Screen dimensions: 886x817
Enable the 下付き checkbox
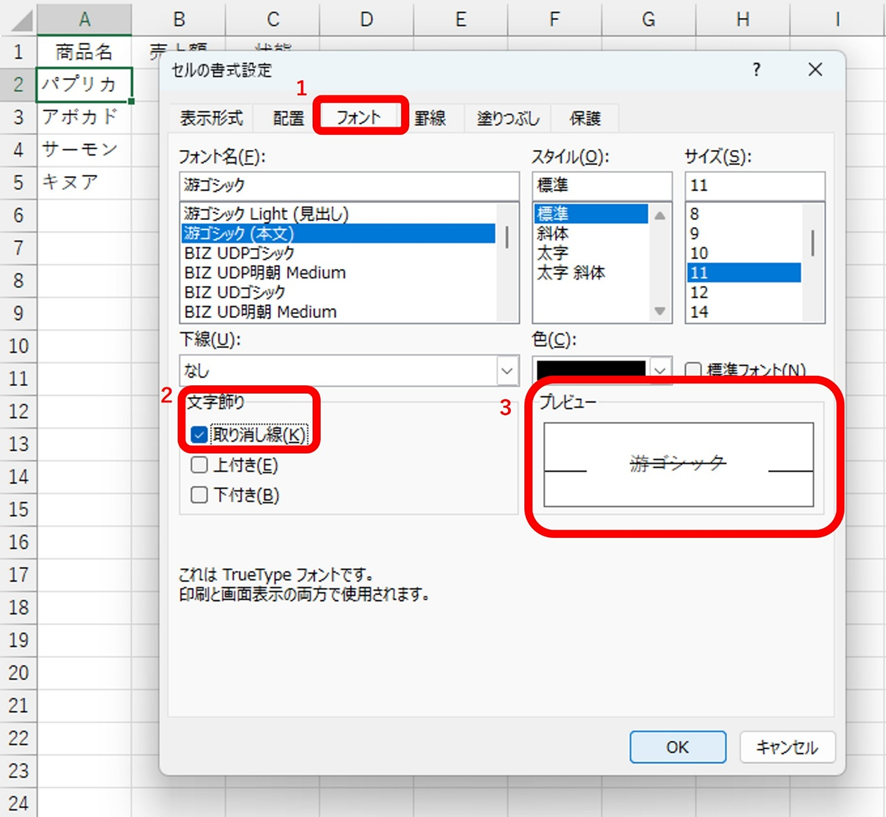point(199,494)
